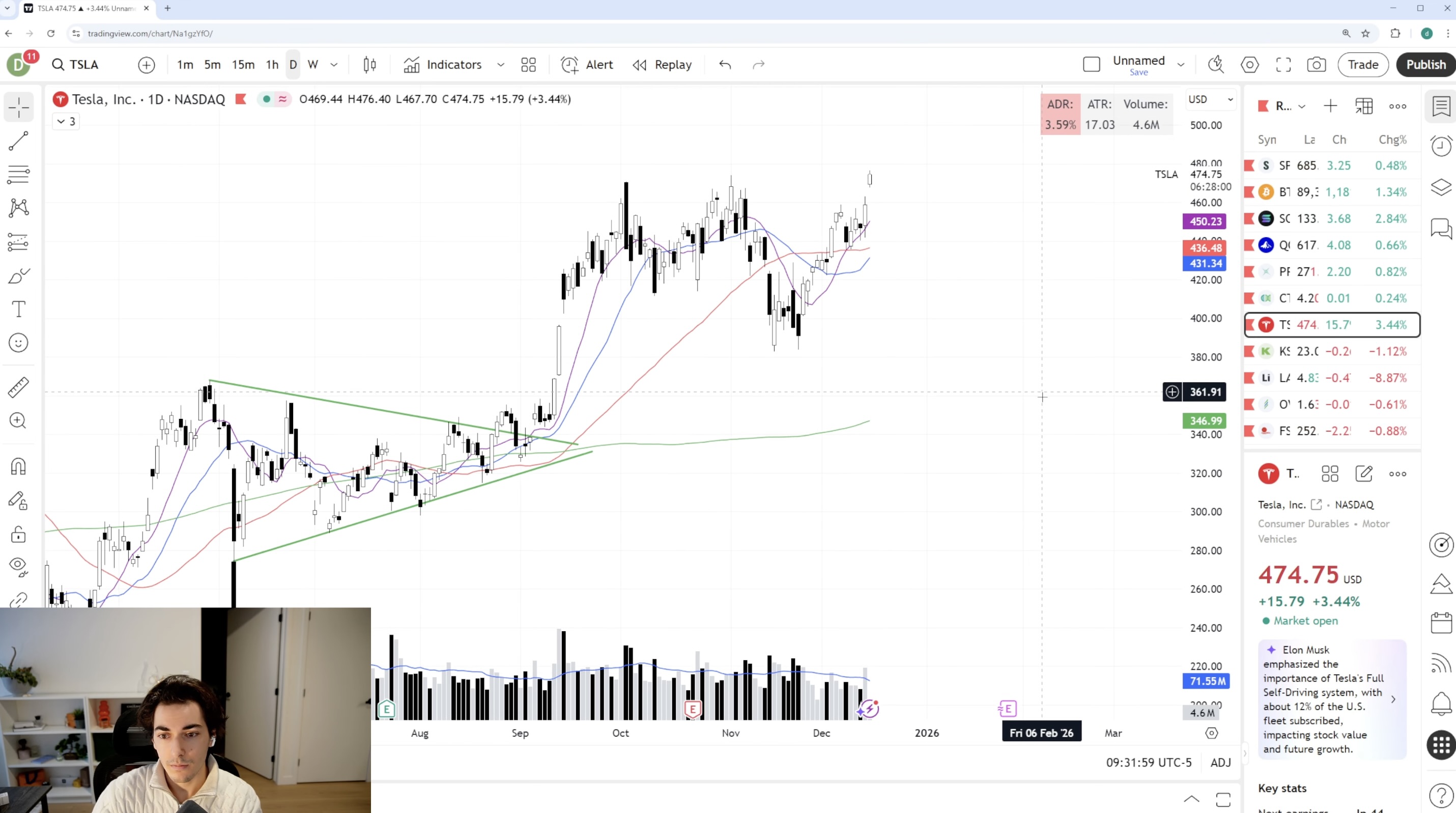Image resolution: width=1456 pixels, height=813 pixels.
Task: Toggle ADJ price adjustment
Action: [1220, 762]
